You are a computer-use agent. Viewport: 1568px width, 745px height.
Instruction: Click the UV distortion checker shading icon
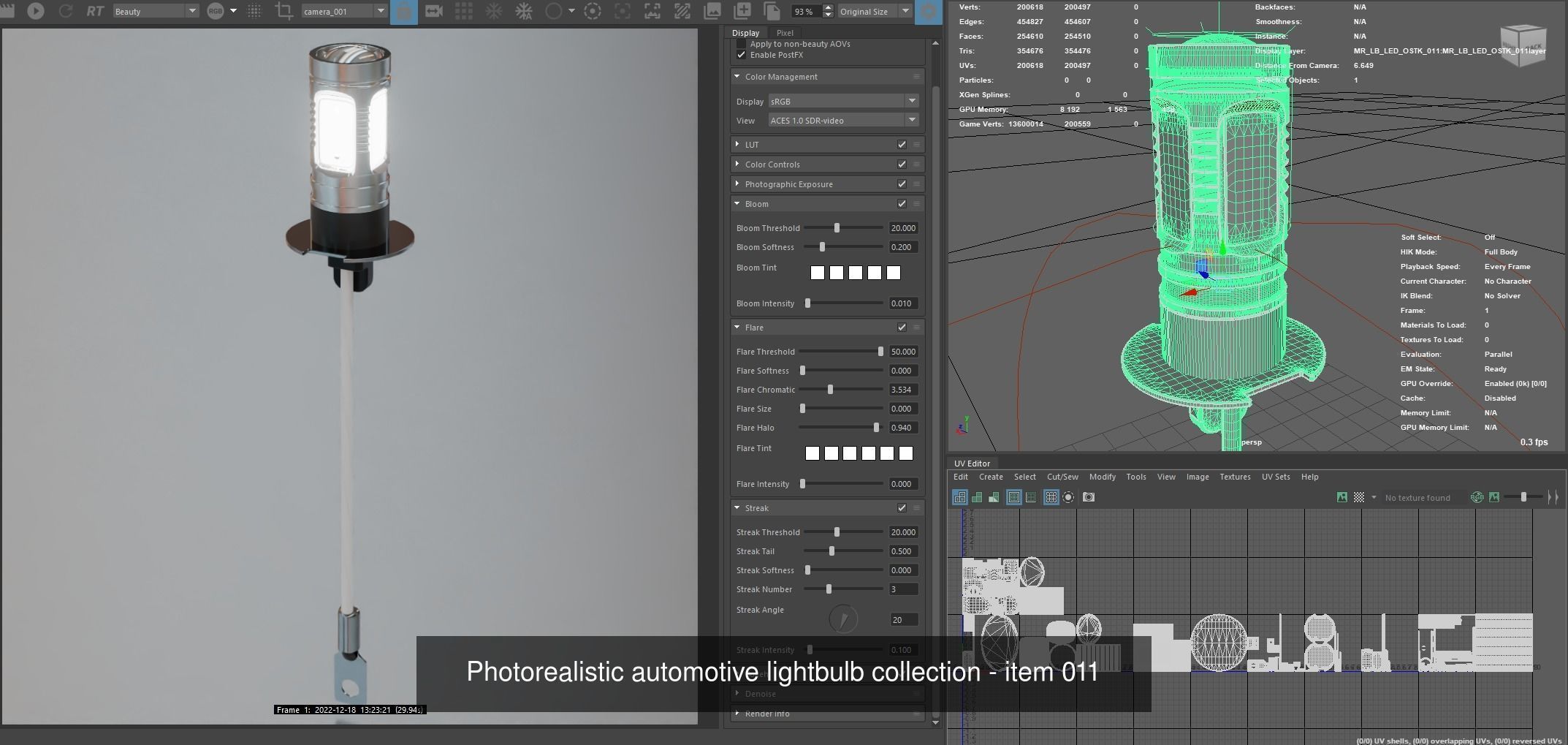pyautogui.click(x=994, y=497)
